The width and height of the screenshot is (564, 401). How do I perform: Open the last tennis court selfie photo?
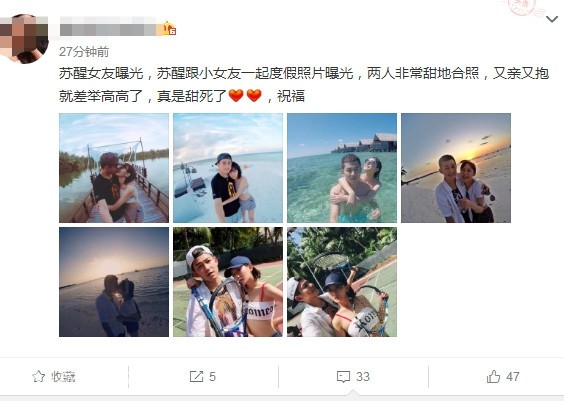(342, 282)
